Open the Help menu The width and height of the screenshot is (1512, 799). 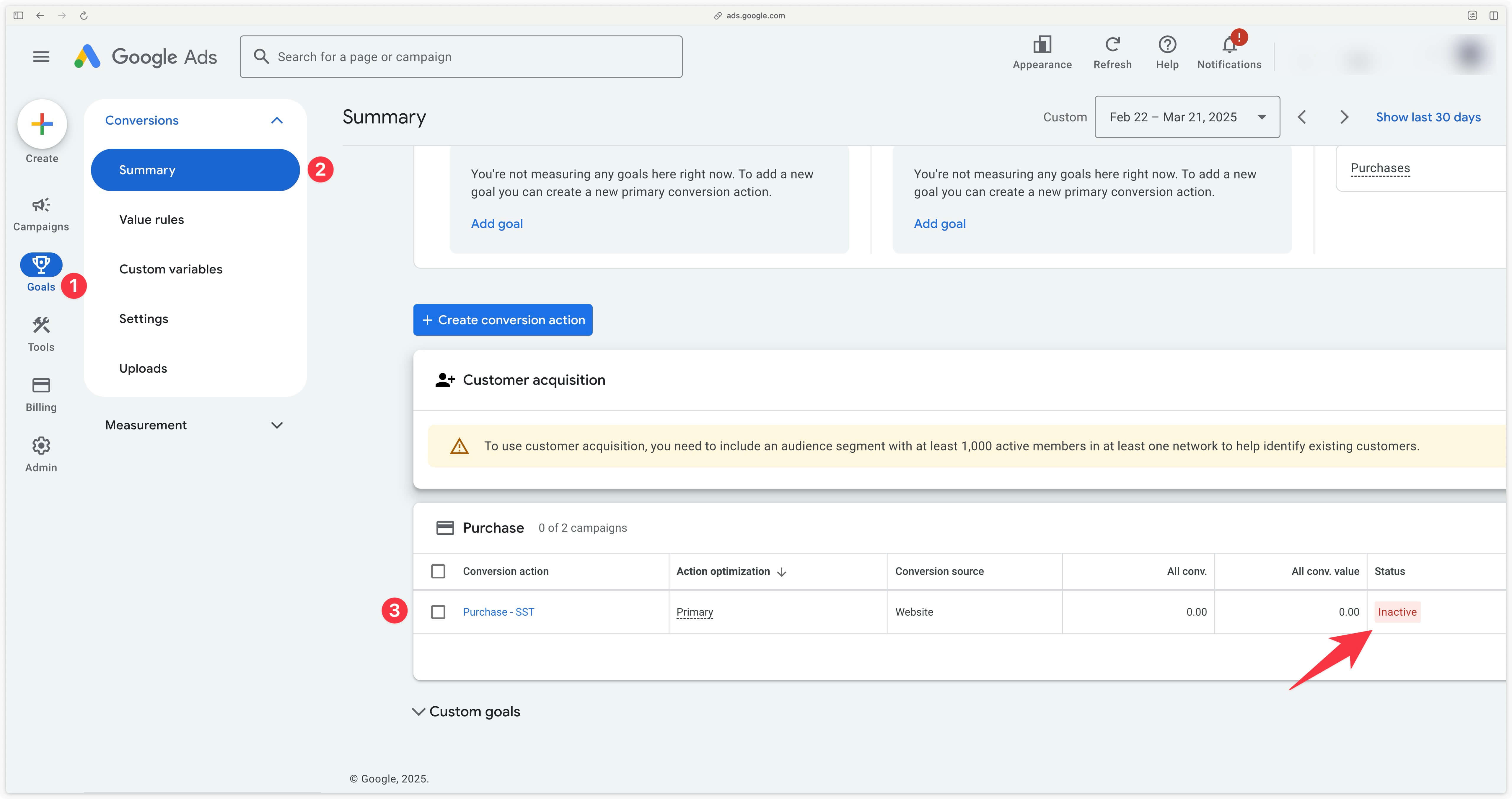1167,53
